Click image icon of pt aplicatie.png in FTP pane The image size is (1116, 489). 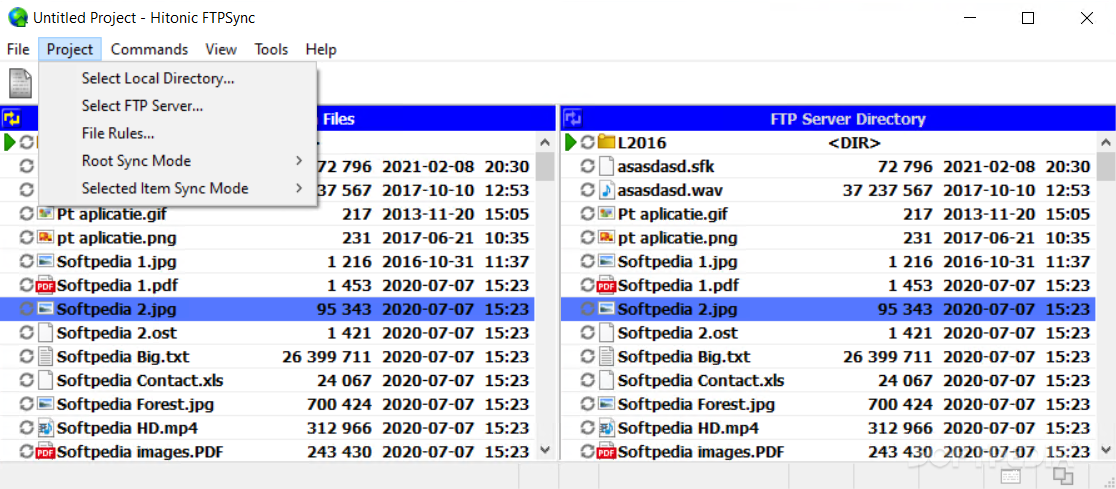pyautogui.click(x=606, y=238)
